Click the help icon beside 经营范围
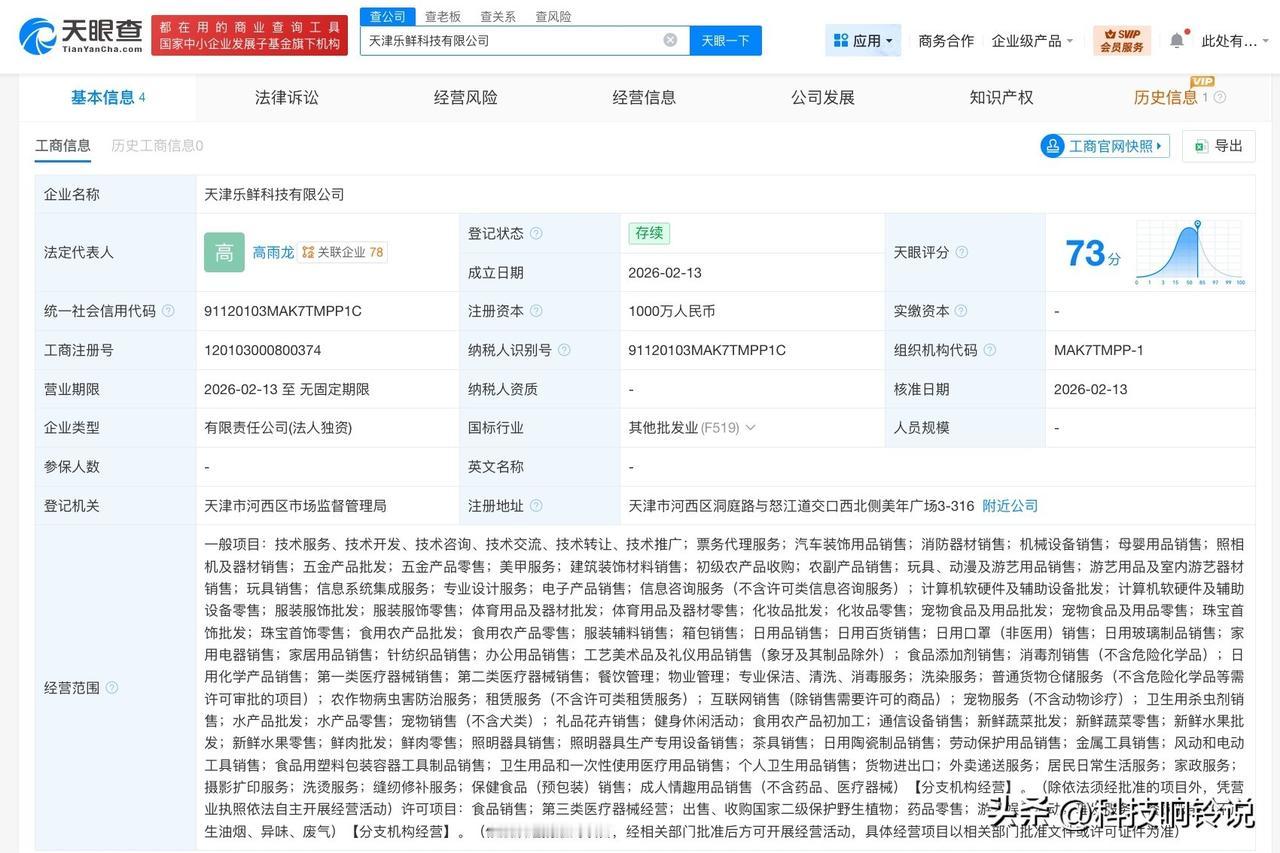This screenshot has width=1280, height=853. click(110, 687)
